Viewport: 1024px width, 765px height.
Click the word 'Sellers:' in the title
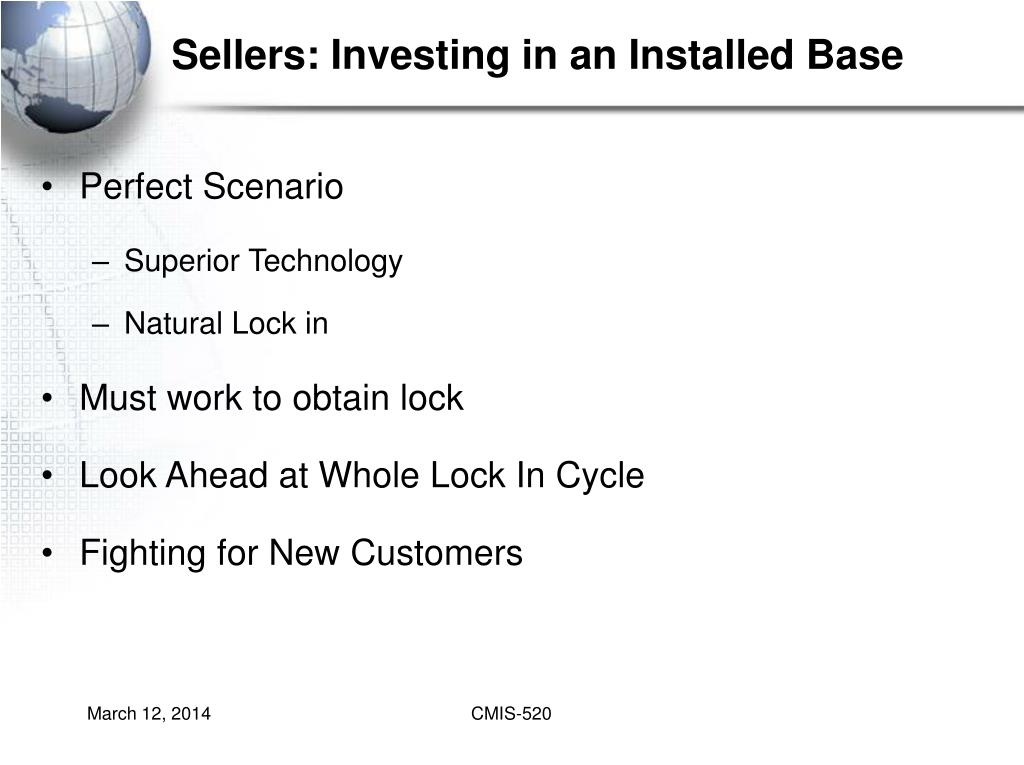pyautogui.click(x=246, y=55)
